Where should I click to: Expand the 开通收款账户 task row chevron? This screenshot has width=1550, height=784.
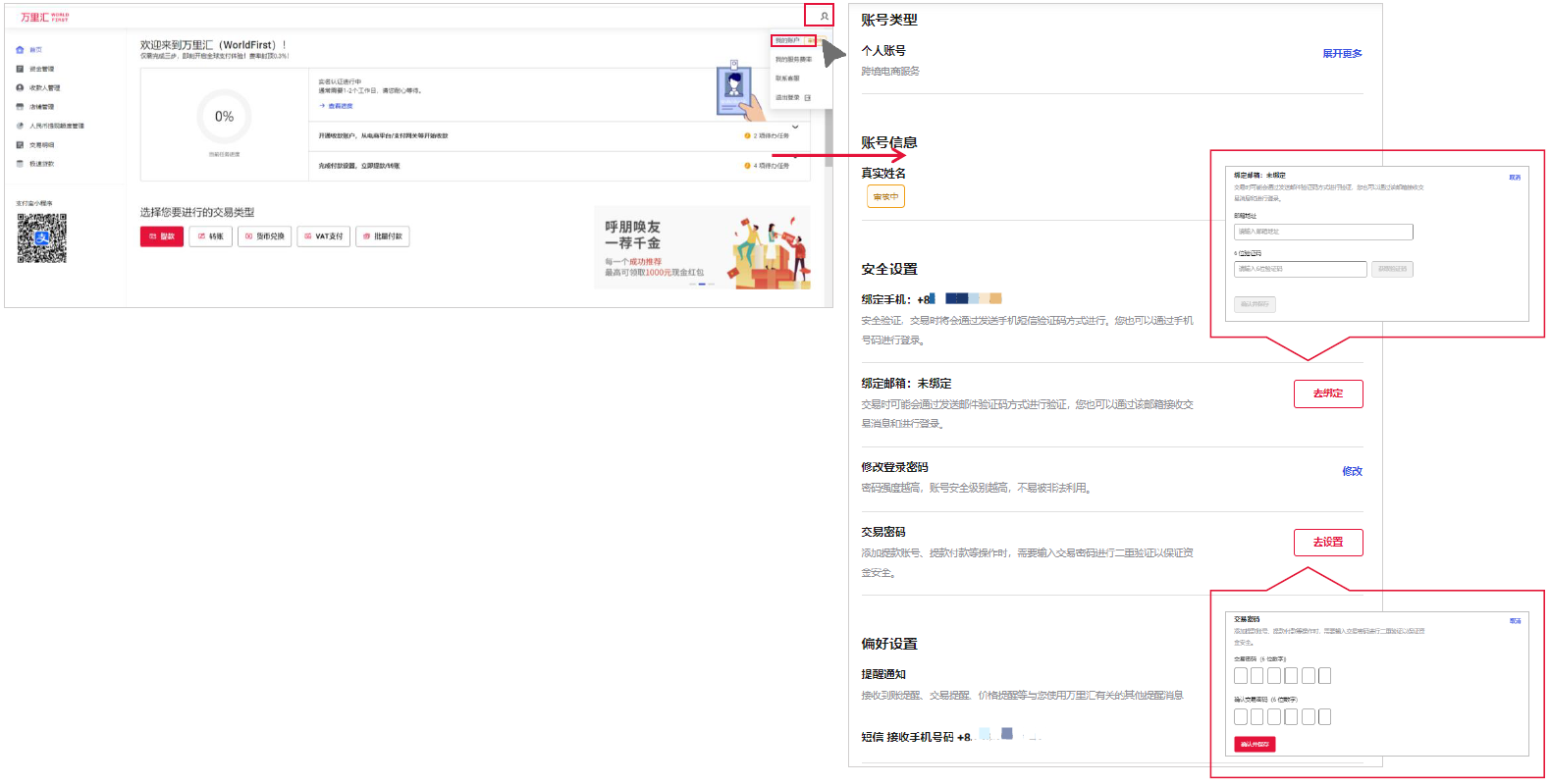click(795, 127)
